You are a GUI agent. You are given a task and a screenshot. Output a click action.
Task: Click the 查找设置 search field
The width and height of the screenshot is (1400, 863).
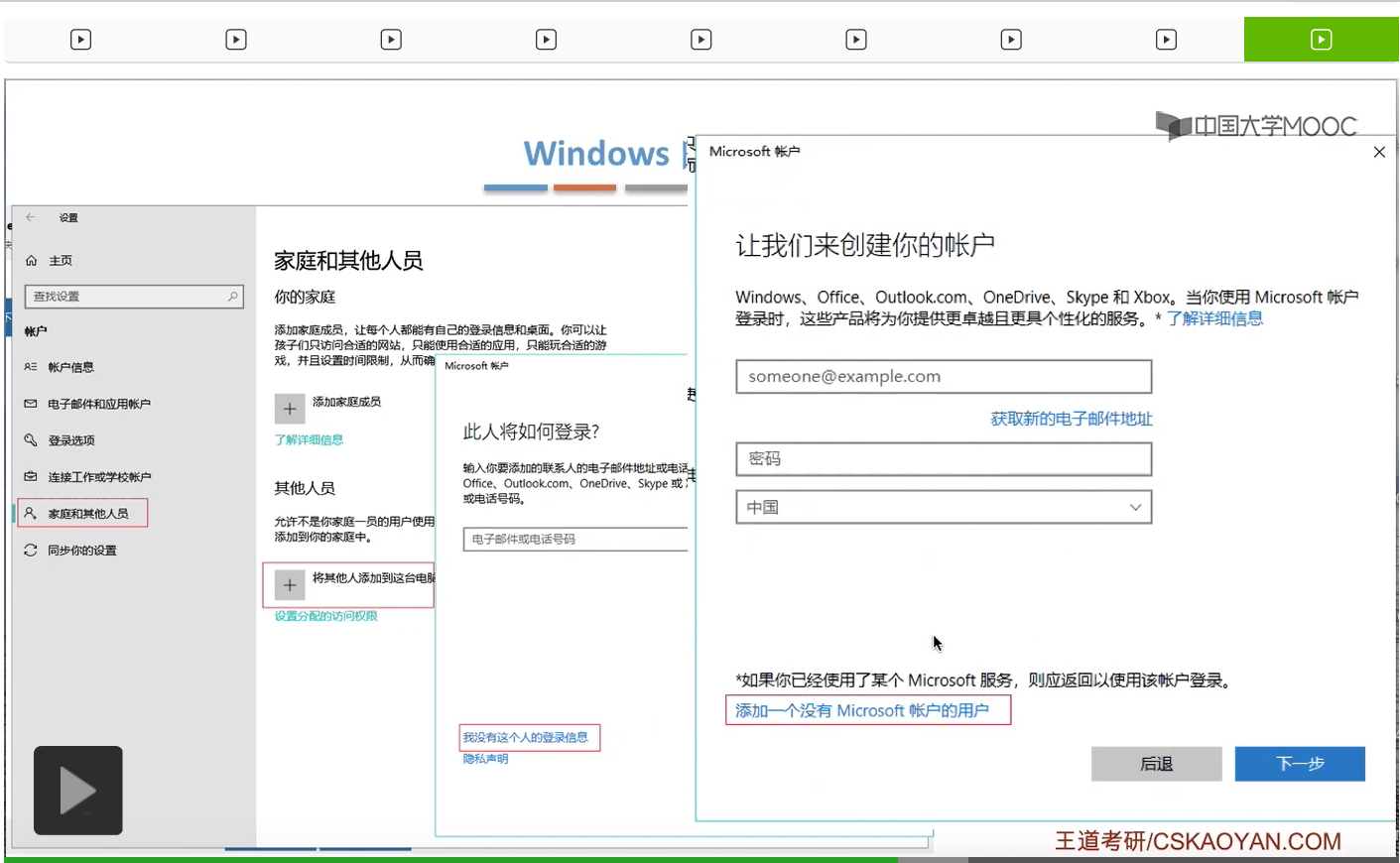pos(134,297)
